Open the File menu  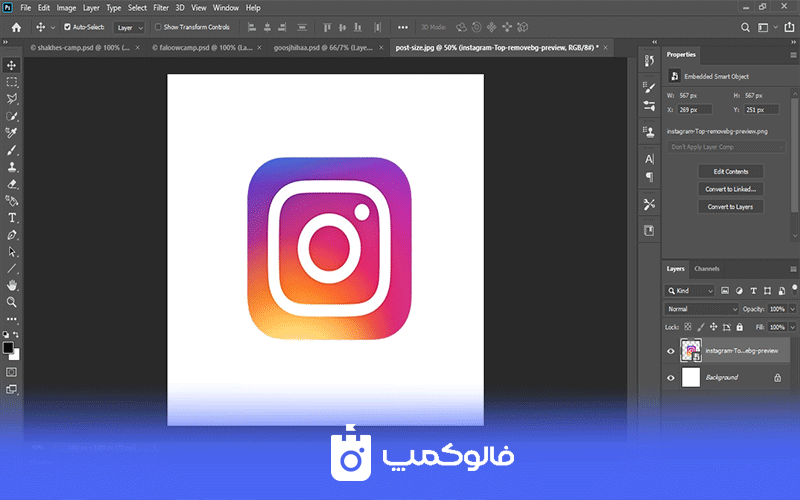[x=26, y=8]
